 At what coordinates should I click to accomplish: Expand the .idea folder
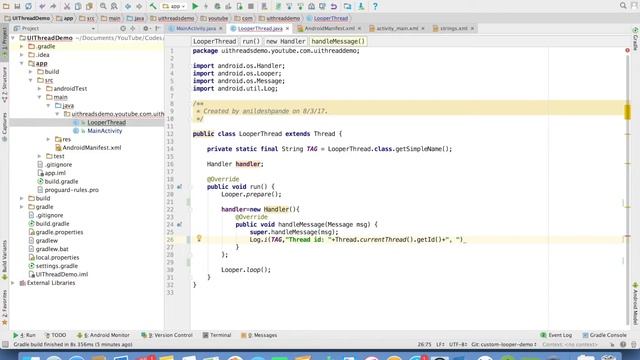coord(22,55)
